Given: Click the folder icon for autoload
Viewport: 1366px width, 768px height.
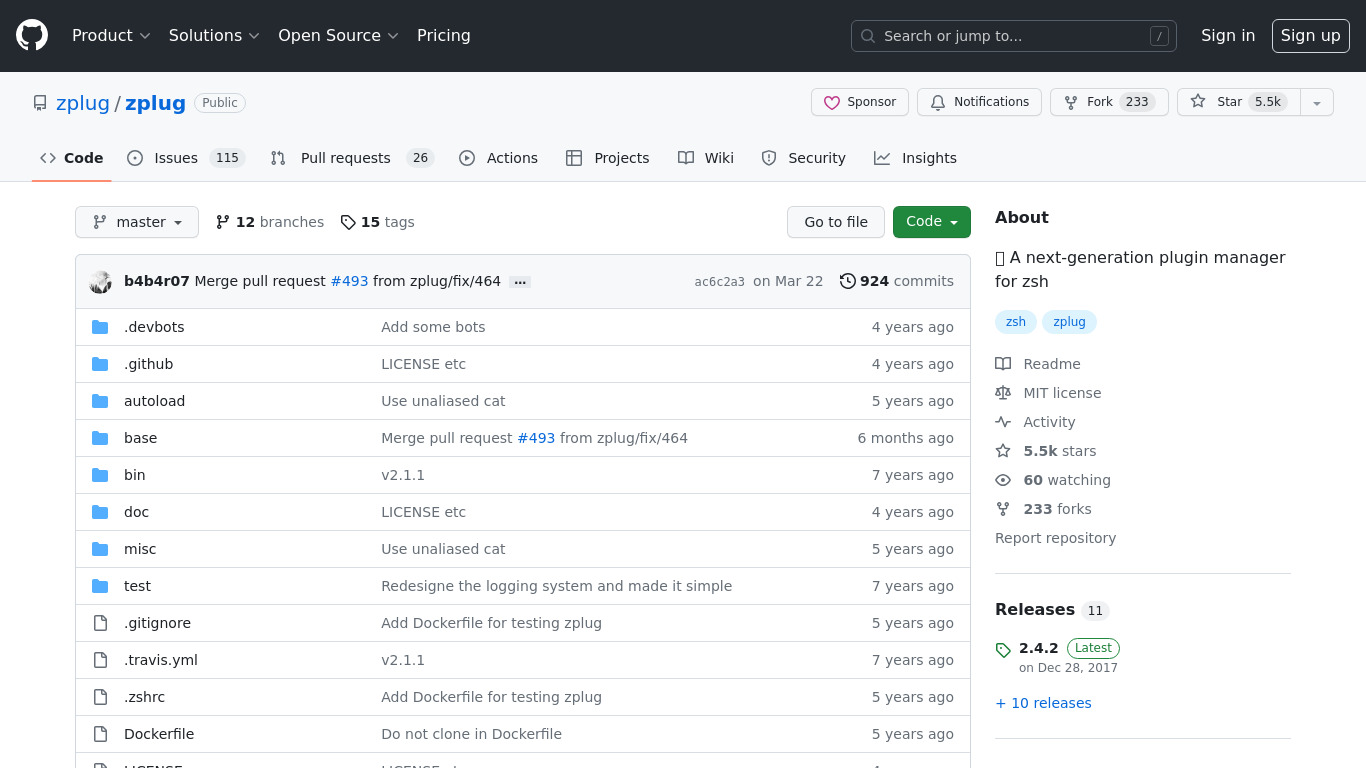Looking at the screenshot, I should [x=100, y=401].
